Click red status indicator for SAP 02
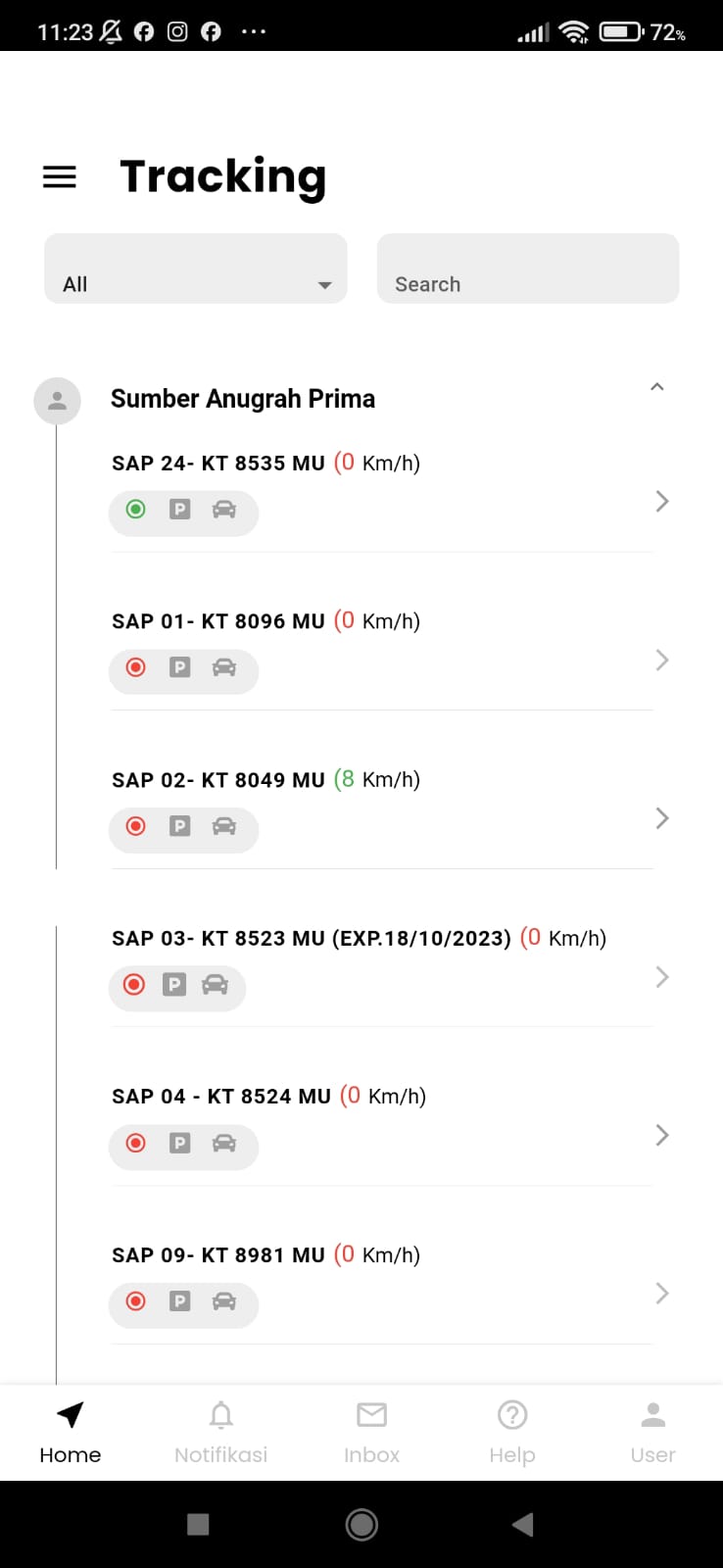Image resolution: width=723 pixels, height=1568 pixels. (x=136, y=826)
